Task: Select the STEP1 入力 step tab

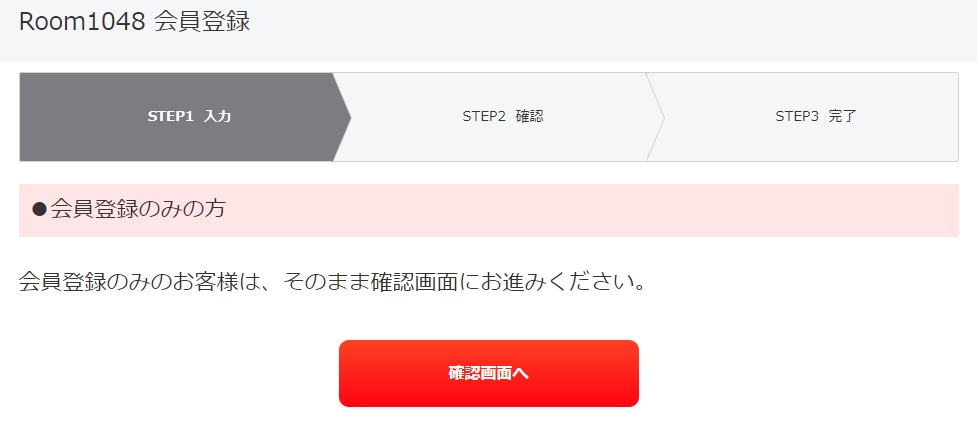Action: (185, 117)
